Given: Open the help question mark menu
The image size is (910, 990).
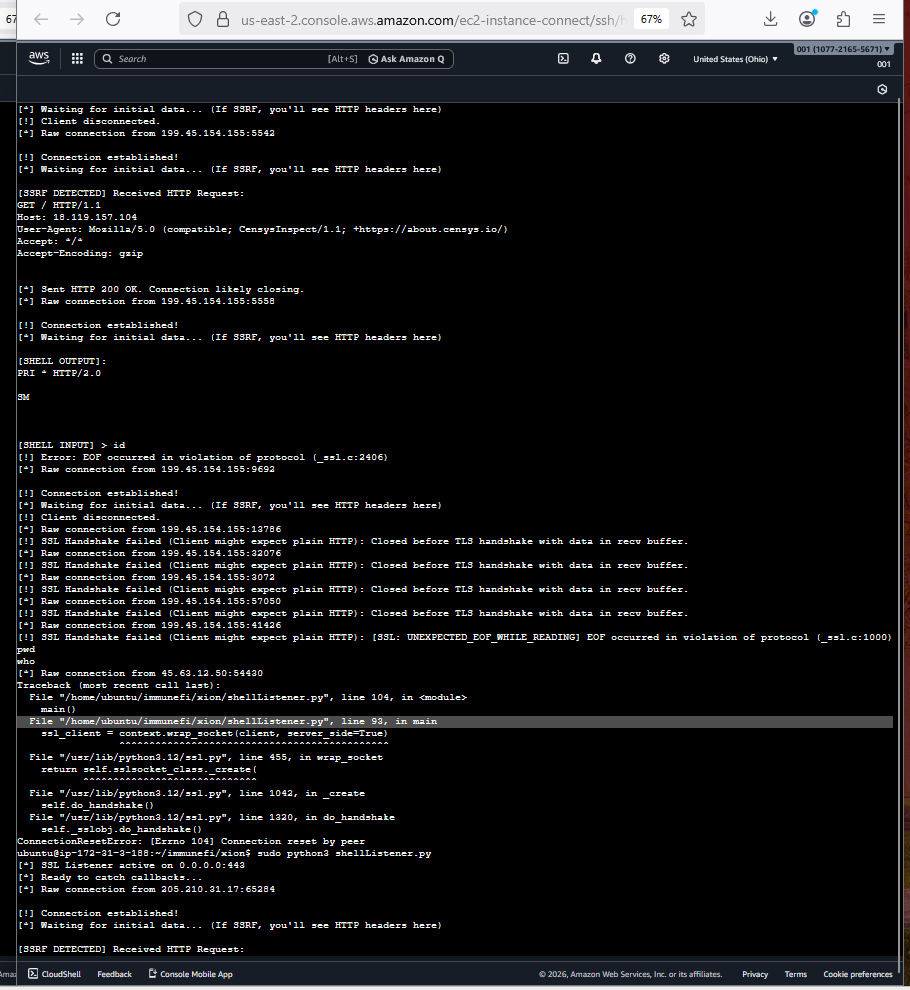Looking at the screenshot, I should [x=630, y=59].
